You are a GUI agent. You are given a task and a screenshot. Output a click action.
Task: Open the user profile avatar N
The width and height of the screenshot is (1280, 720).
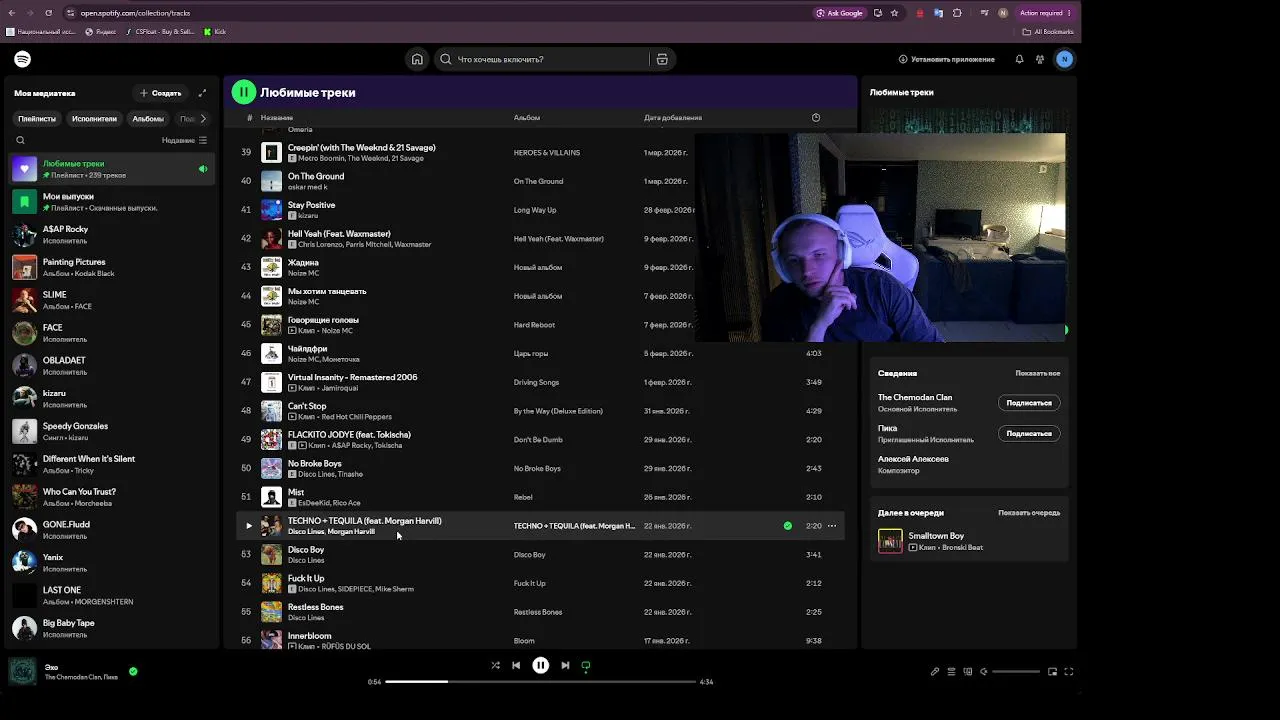[1064, 59]
